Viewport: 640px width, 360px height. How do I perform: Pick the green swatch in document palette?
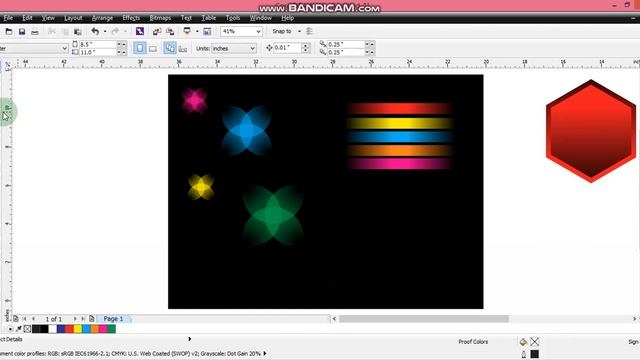coord(111,329)
